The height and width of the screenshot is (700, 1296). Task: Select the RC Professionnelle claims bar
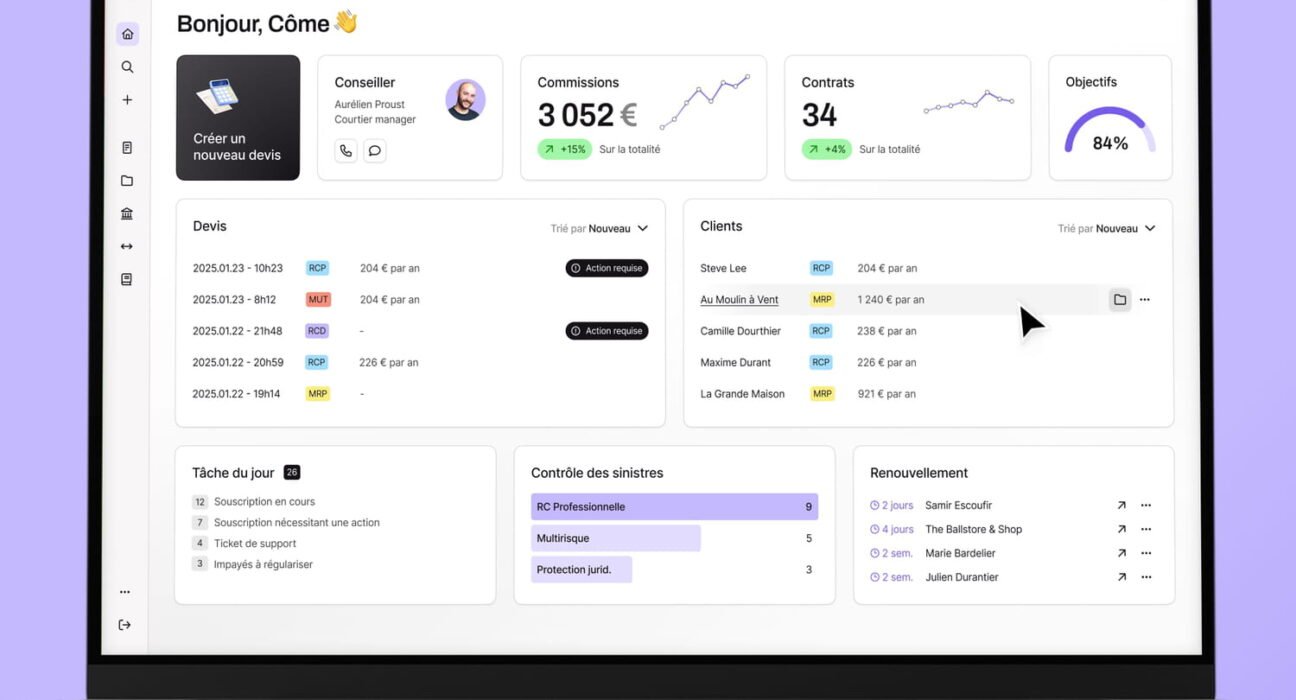point(674,507)
